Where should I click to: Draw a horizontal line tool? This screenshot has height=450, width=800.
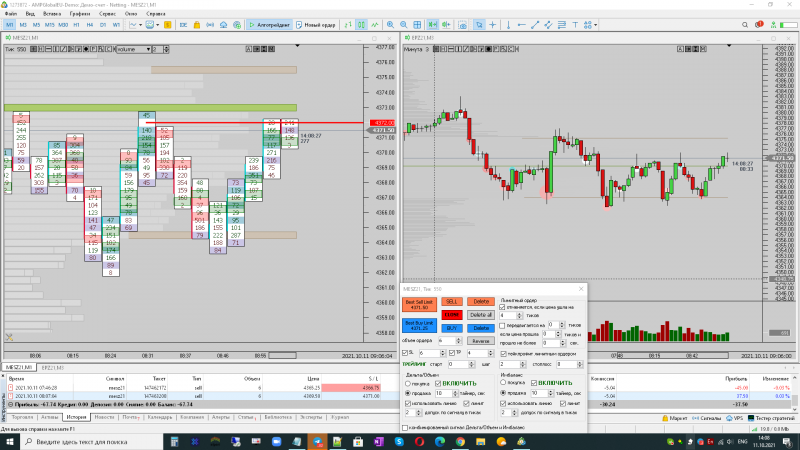click(521, 24)
